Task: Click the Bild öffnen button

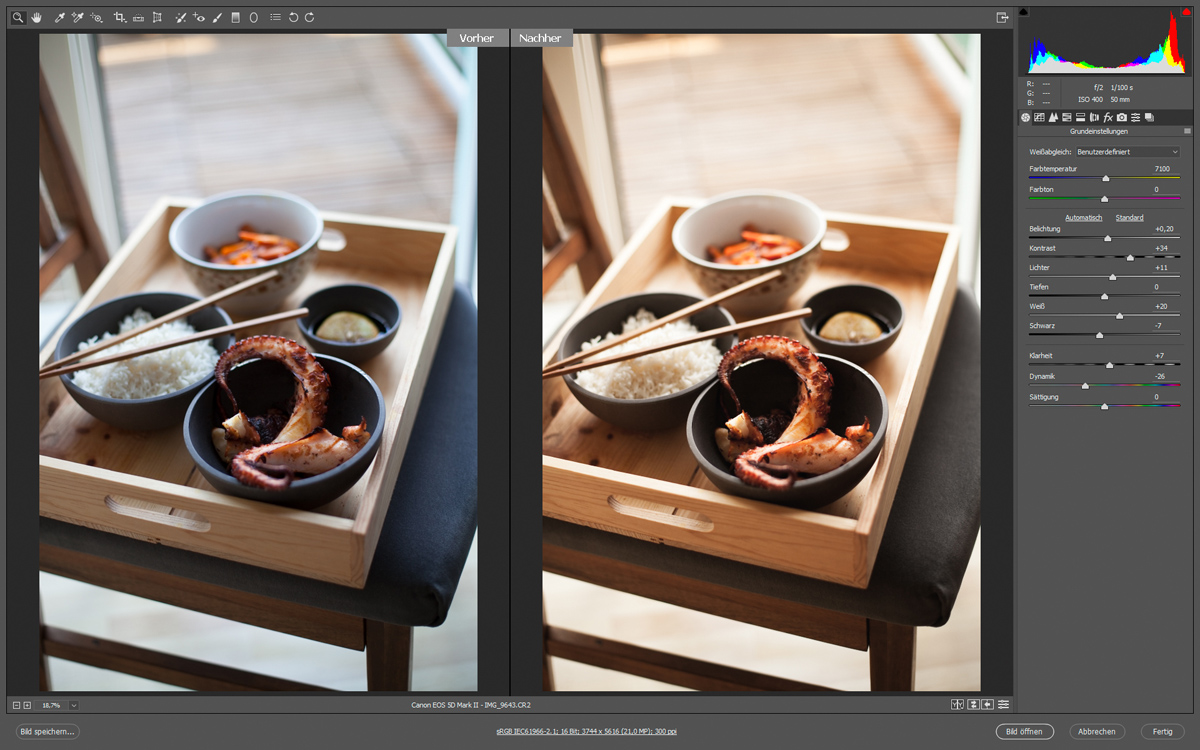Action: tap(1024, 732)
